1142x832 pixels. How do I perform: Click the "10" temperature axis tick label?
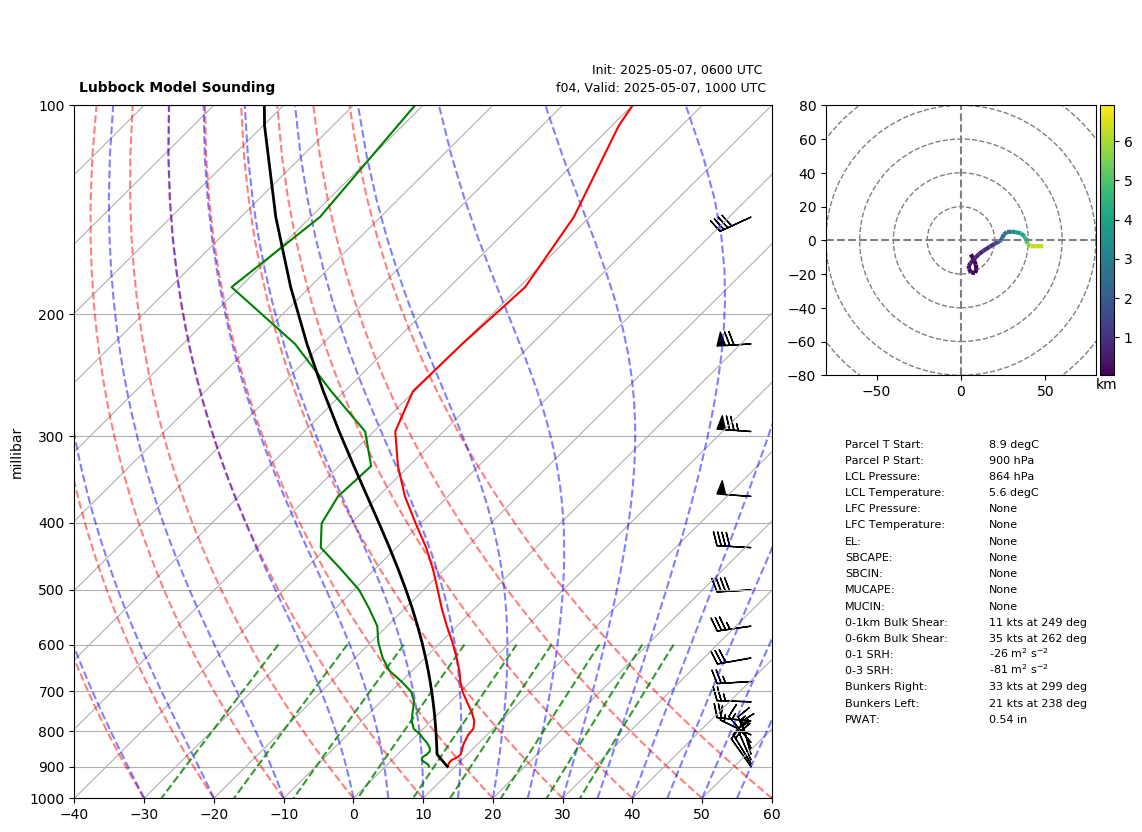pyautogui.click(x=423, y=814)
